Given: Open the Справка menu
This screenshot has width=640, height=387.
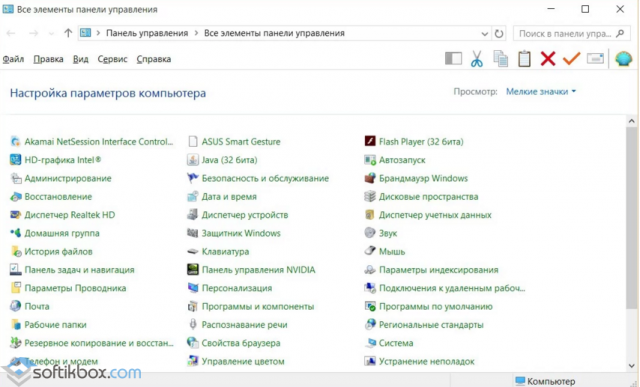Looking at the screenshot, I should [x=153, y=59].
